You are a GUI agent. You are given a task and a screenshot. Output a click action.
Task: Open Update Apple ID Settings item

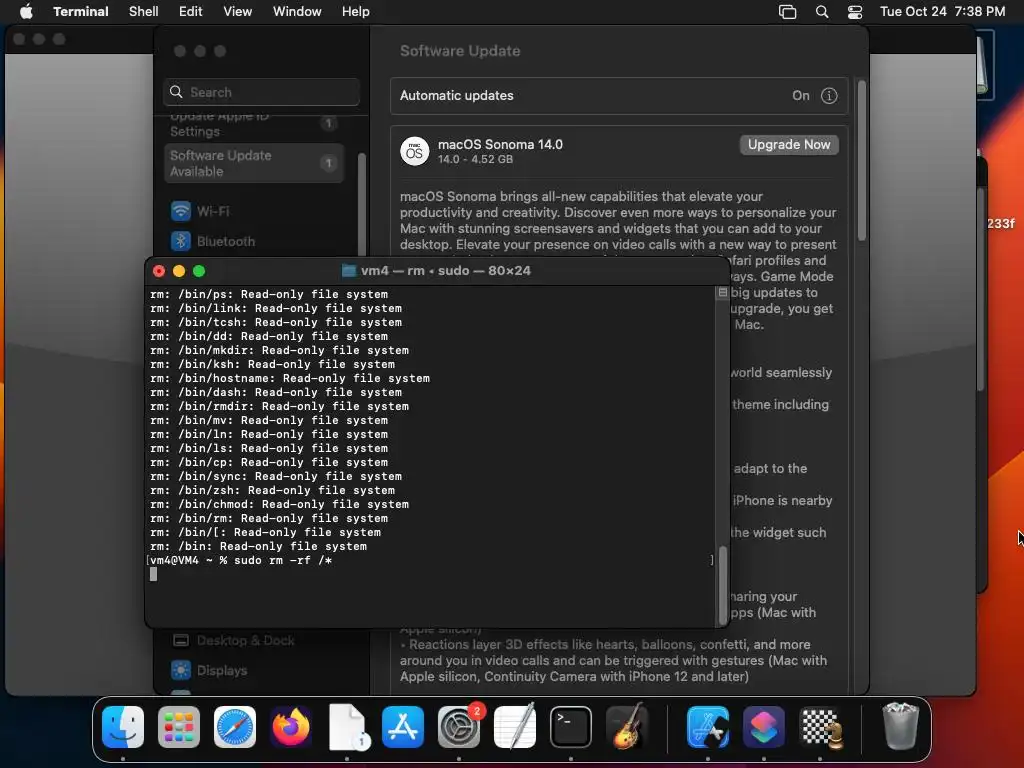point(254,124)
